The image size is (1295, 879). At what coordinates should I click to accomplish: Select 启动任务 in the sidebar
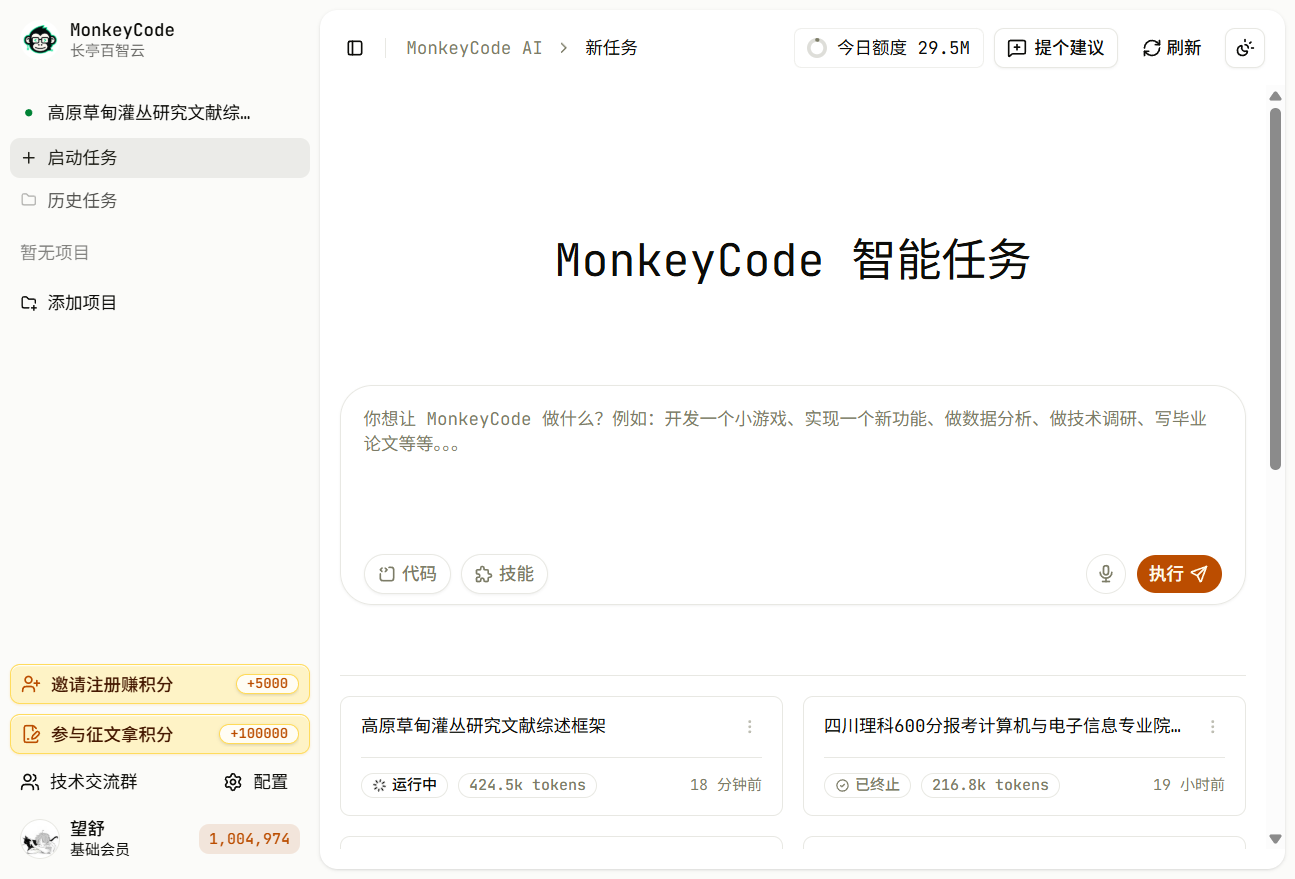point(160,158)
